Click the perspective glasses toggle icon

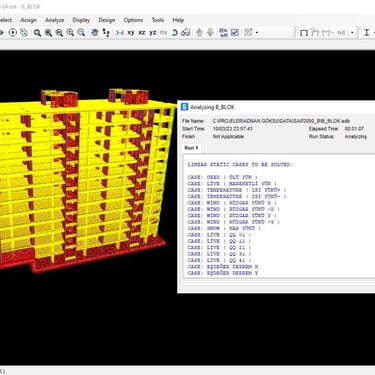tap(185, 32)
